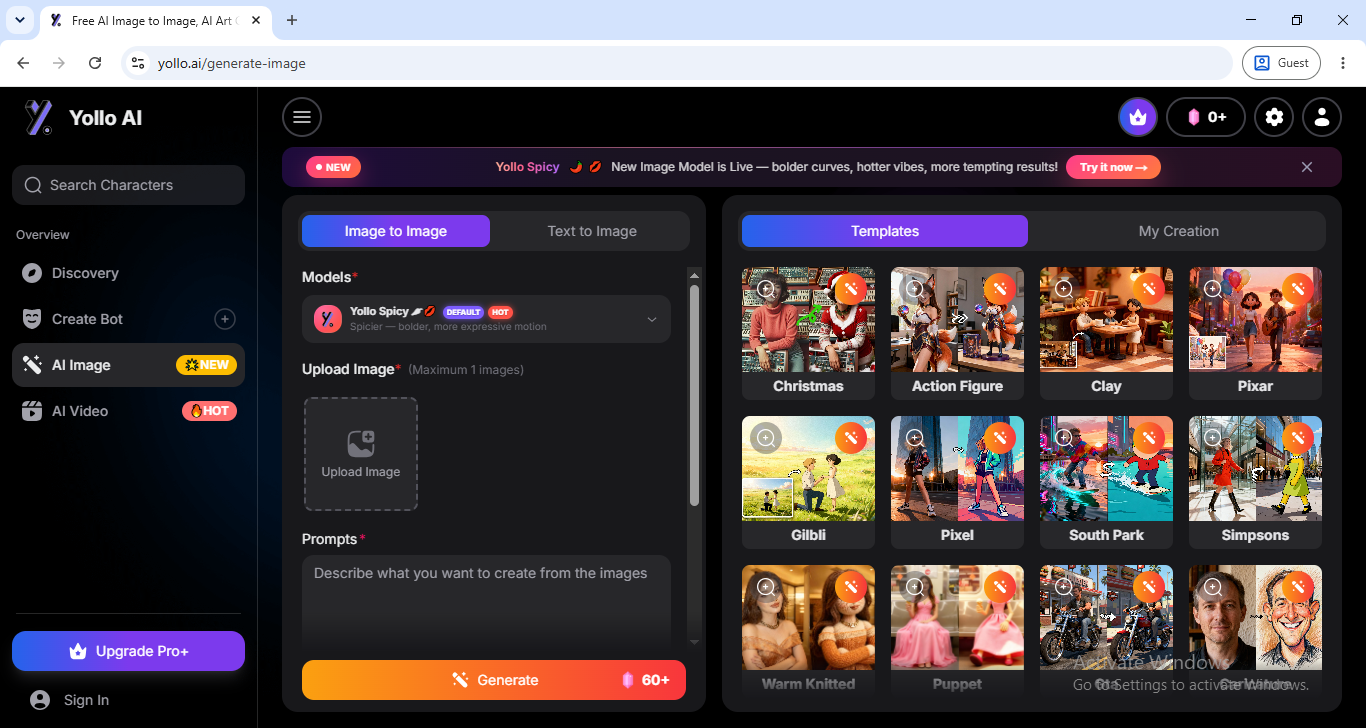This screenshot has height=728, width=1366.
Task: Click the magic wand on Action Figure template
Action: pos(999,289)
